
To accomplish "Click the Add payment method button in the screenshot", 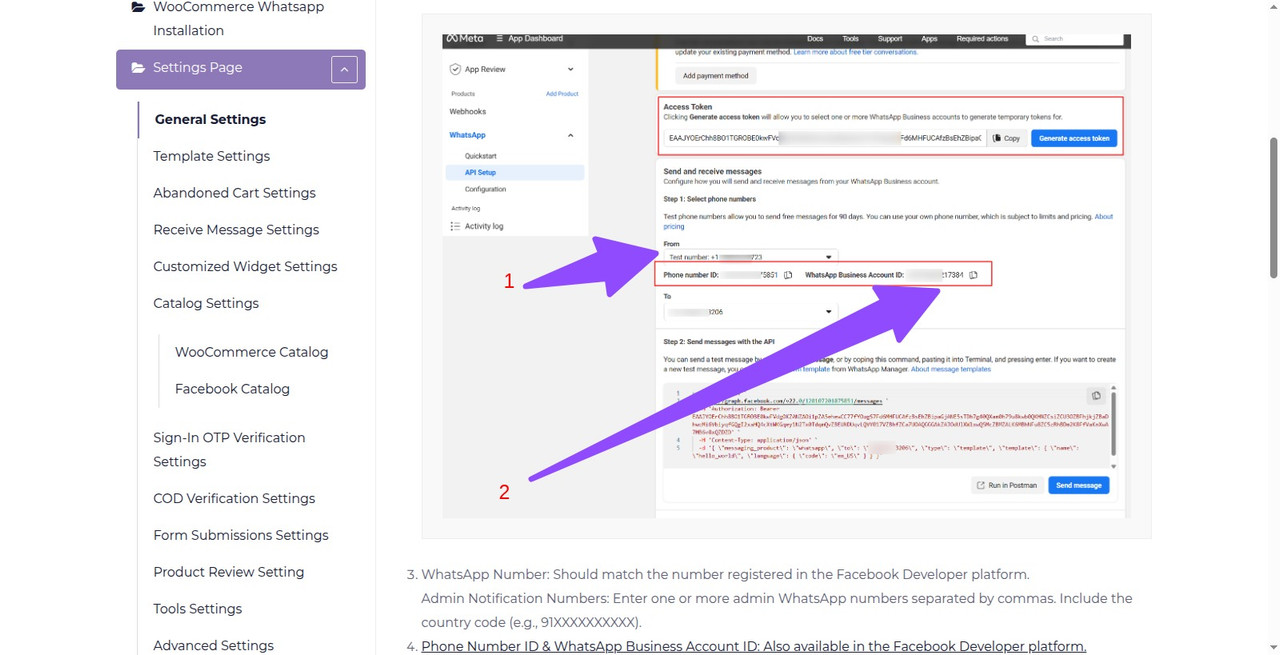I will (715, 76).
